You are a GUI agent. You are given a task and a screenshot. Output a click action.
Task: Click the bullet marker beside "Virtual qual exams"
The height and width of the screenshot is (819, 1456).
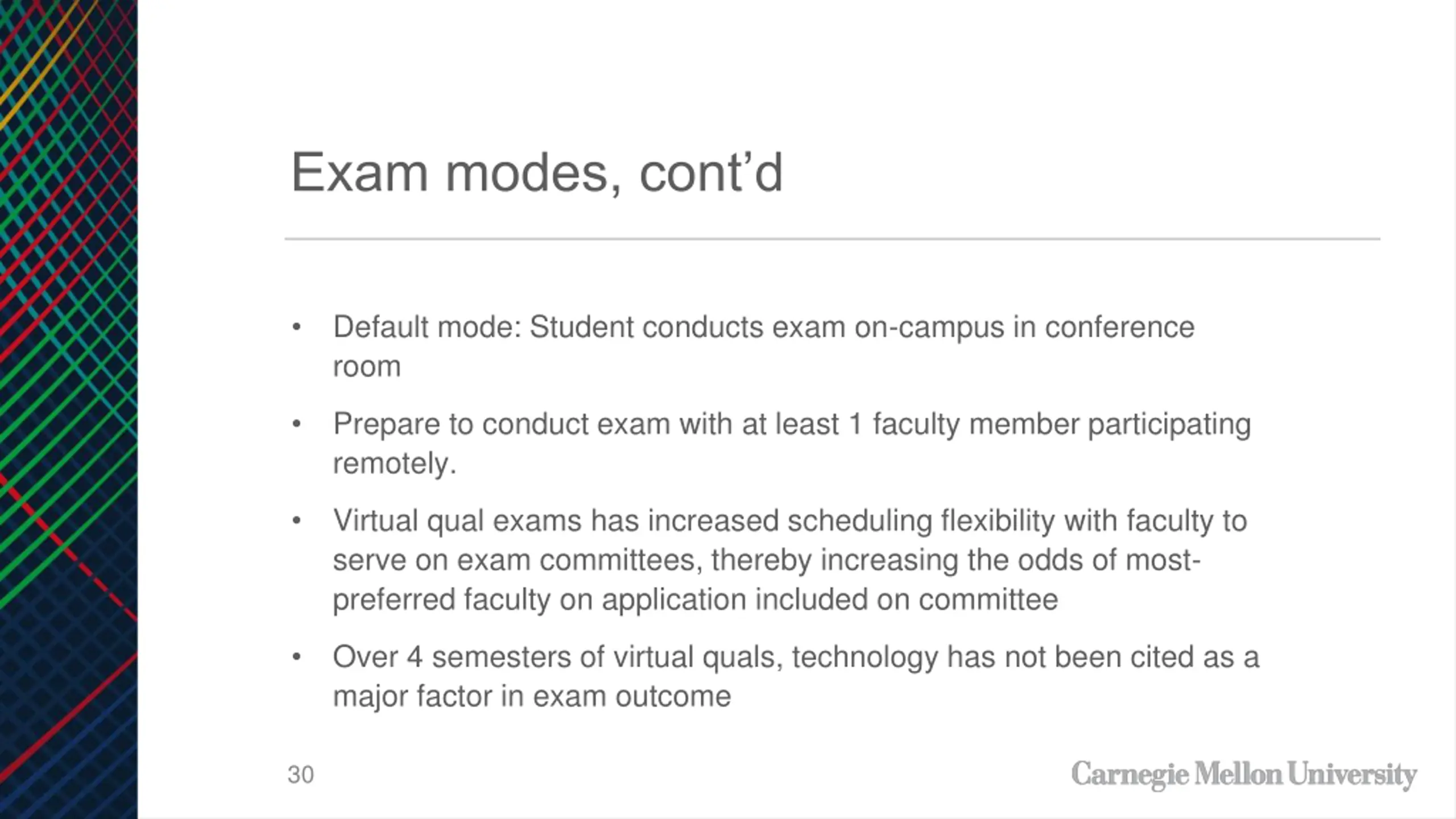[x=296, y=520]
